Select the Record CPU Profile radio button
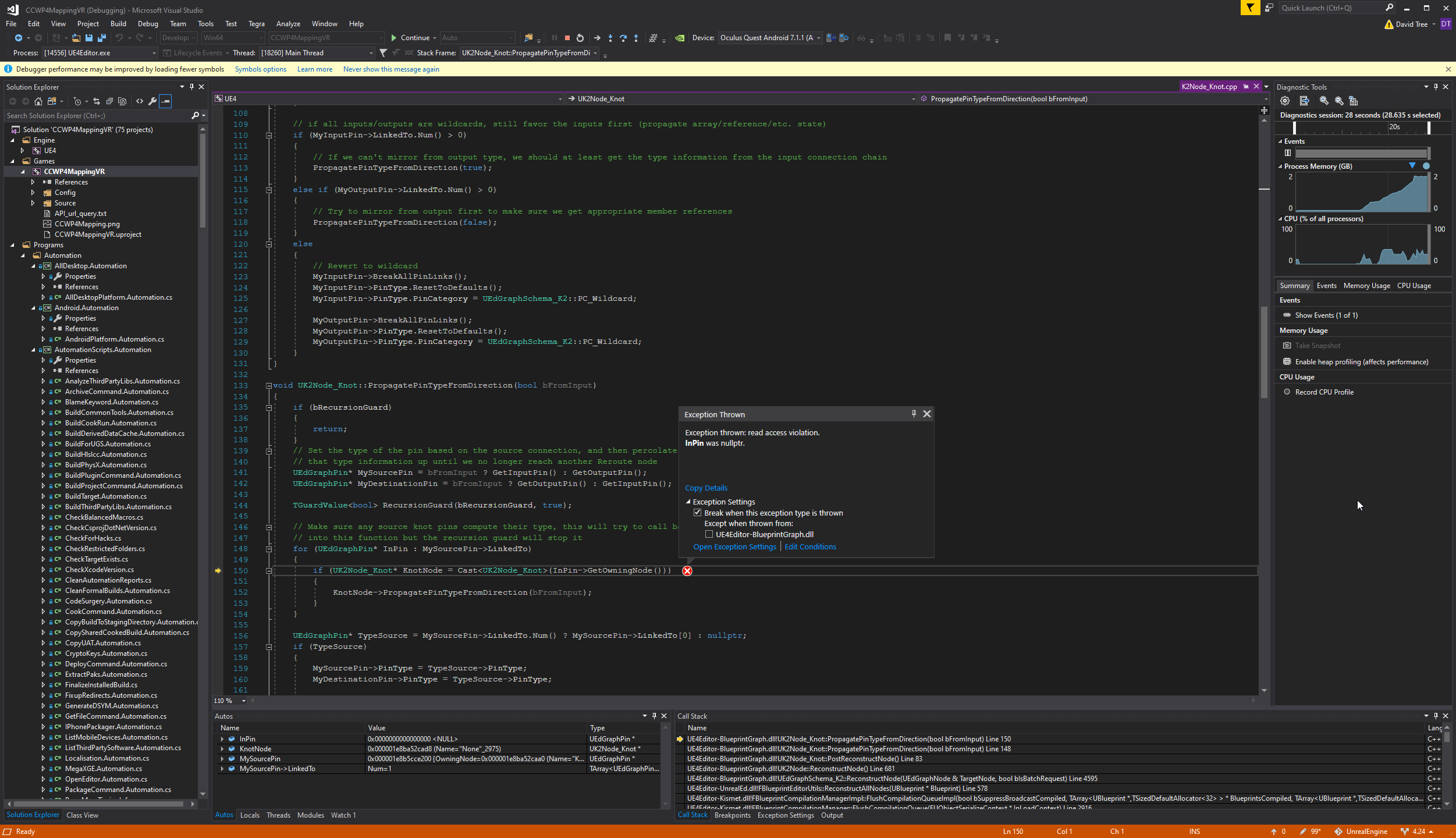The image size is (1456, 838). click(x=1287, y=392)
